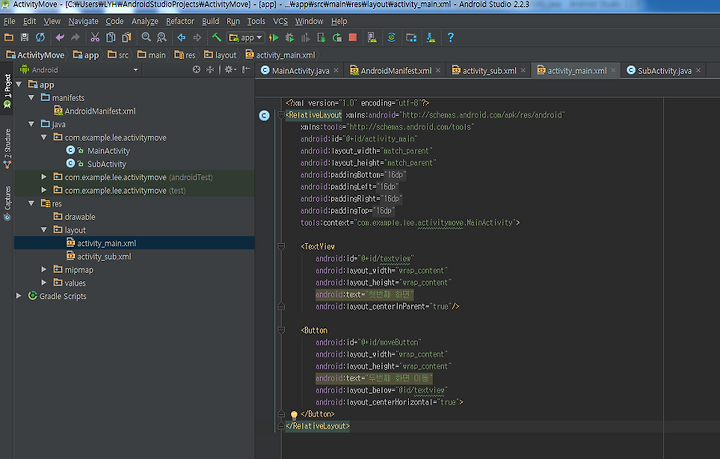
Task: Fold the TextView element in the gutter
Action: [x=281, y=247]
